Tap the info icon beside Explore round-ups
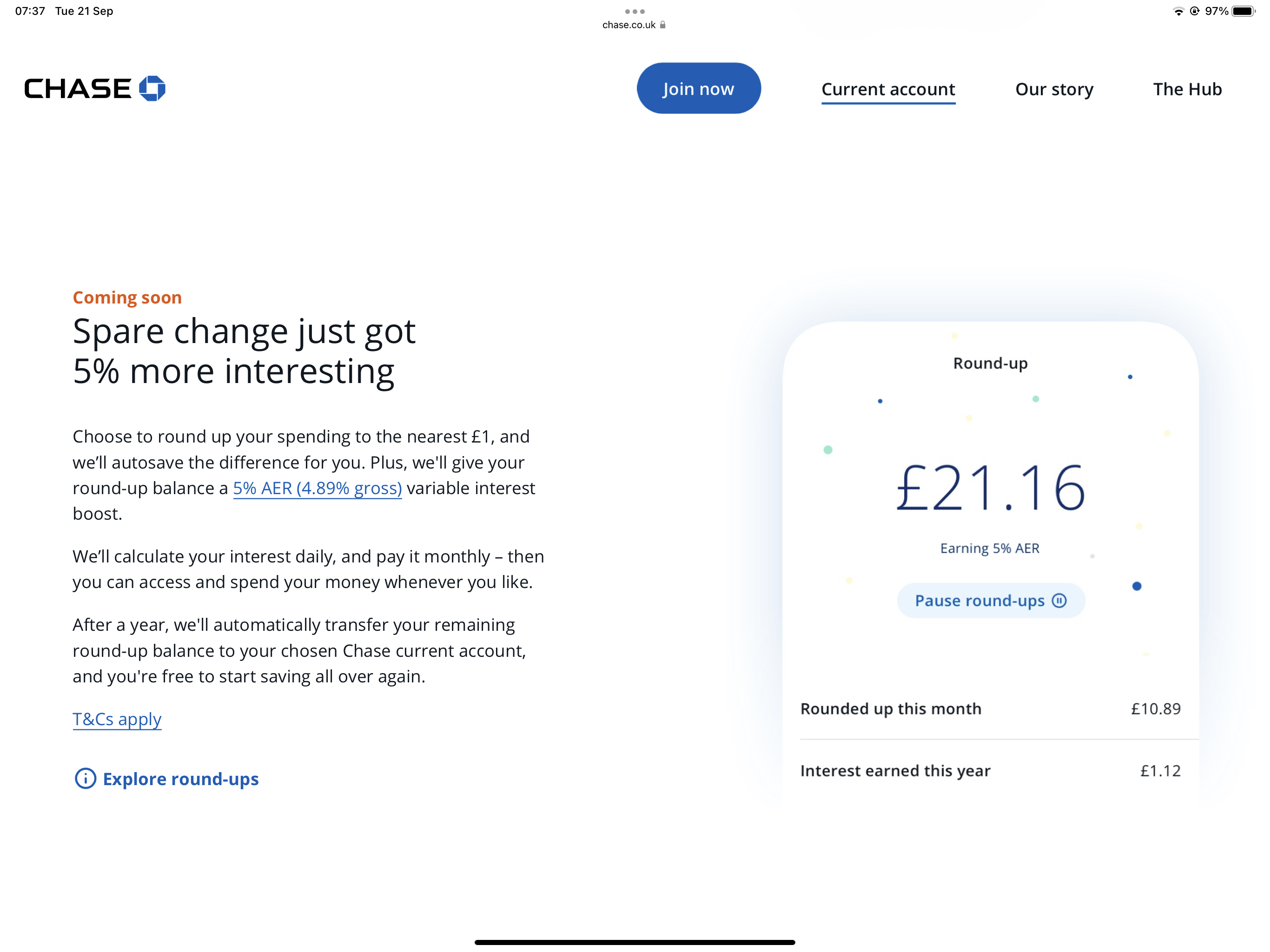 tap(86, 779)
